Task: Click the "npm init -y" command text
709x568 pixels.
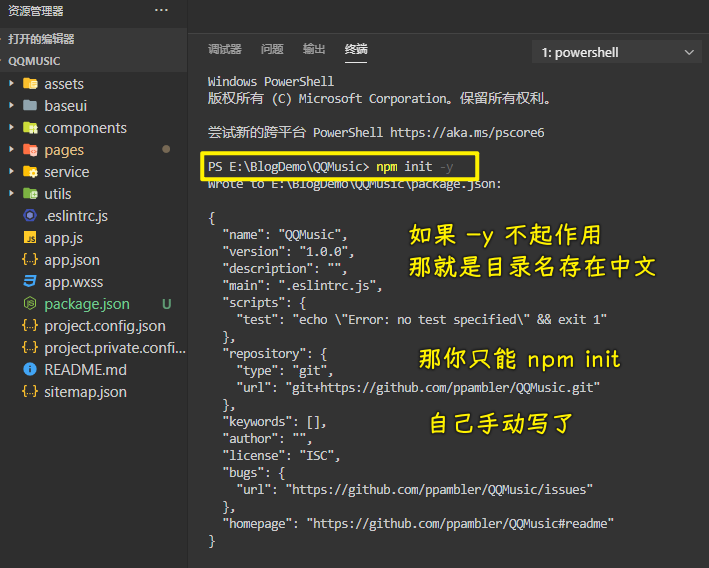Action: pos(415,167)
